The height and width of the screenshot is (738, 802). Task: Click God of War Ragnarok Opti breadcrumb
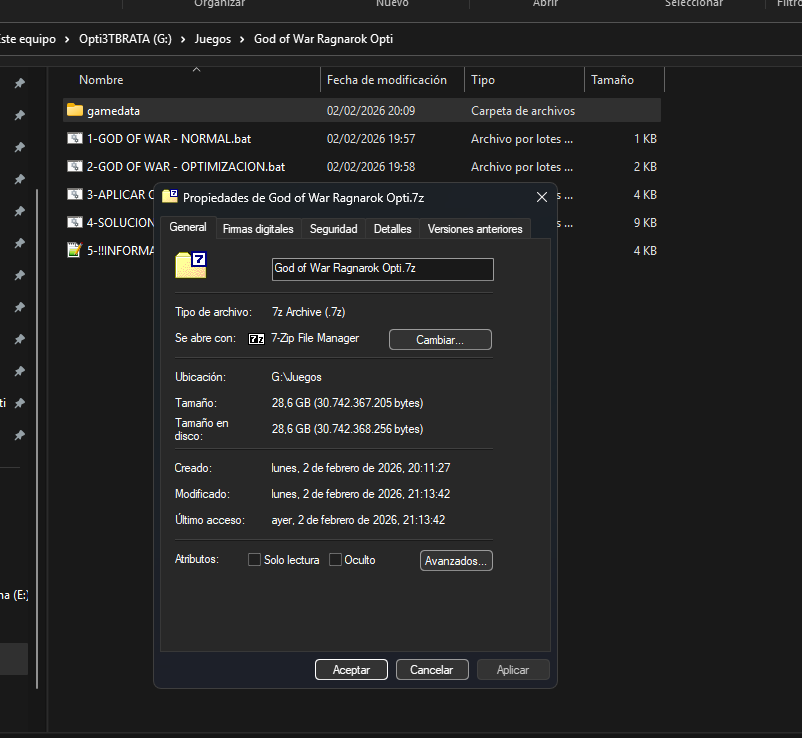click(x=323, y=39)
